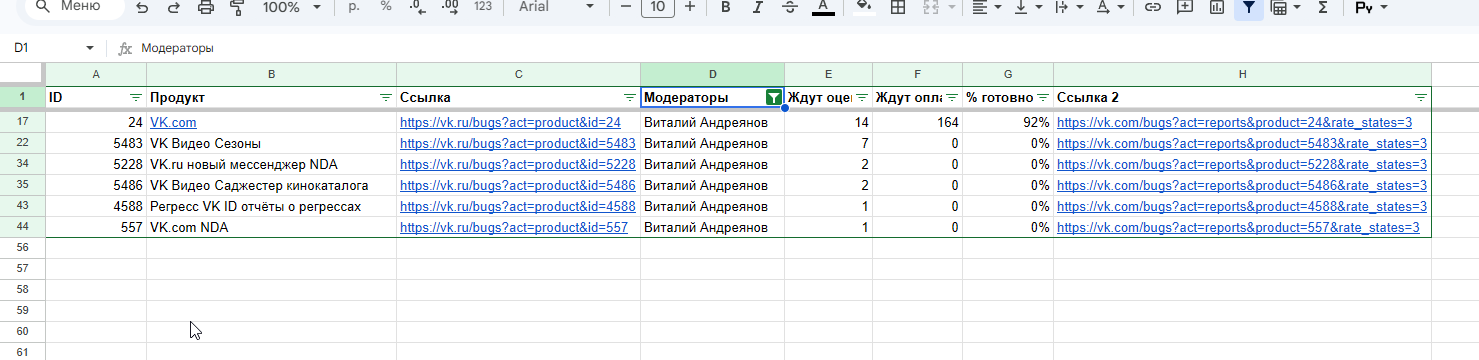
Task: Select cell VK.ru новый мессенджер NDA
Action: point(271,165)
